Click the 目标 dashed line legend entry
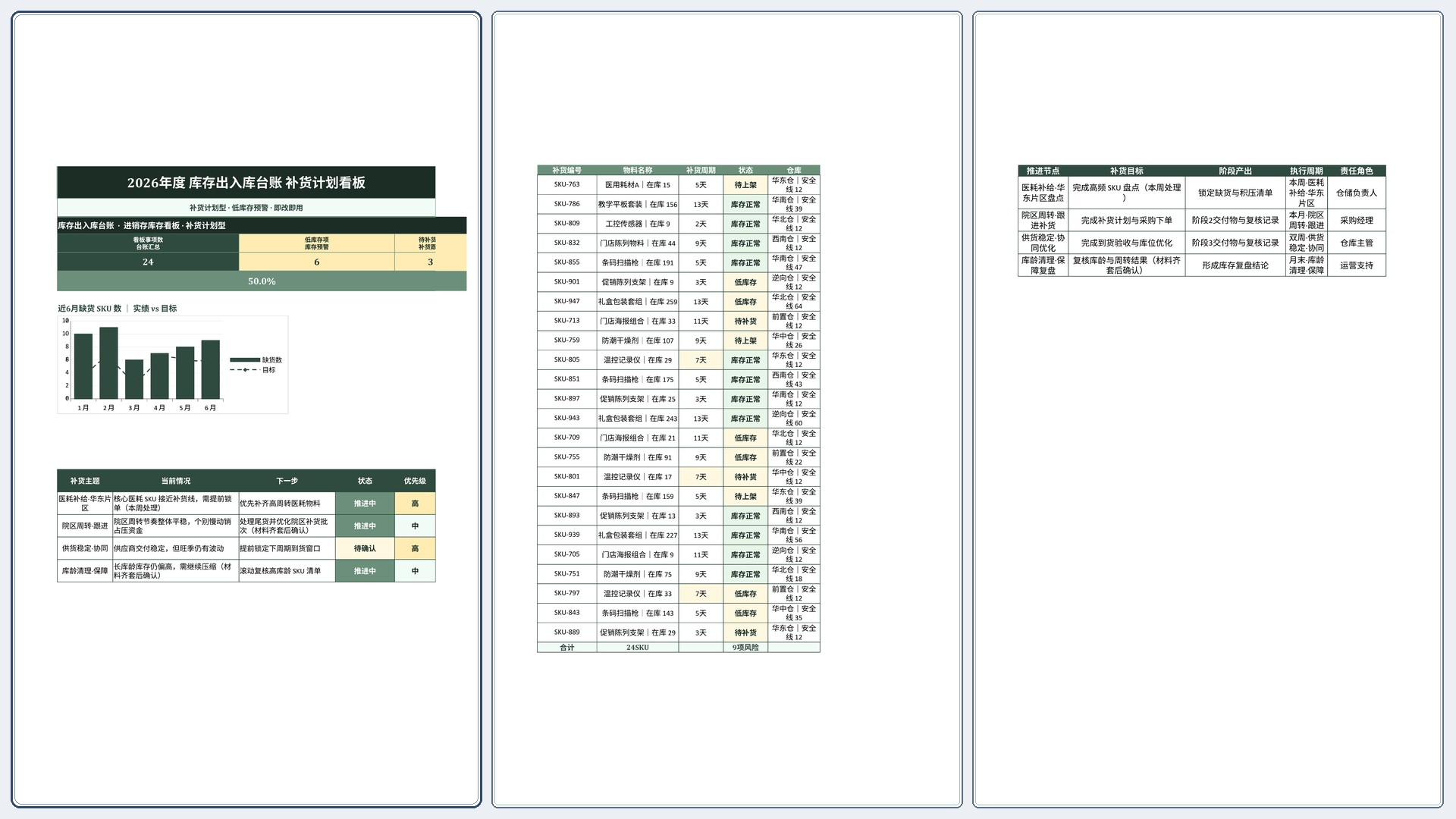The image size is (1456, 819). (253, 370)
